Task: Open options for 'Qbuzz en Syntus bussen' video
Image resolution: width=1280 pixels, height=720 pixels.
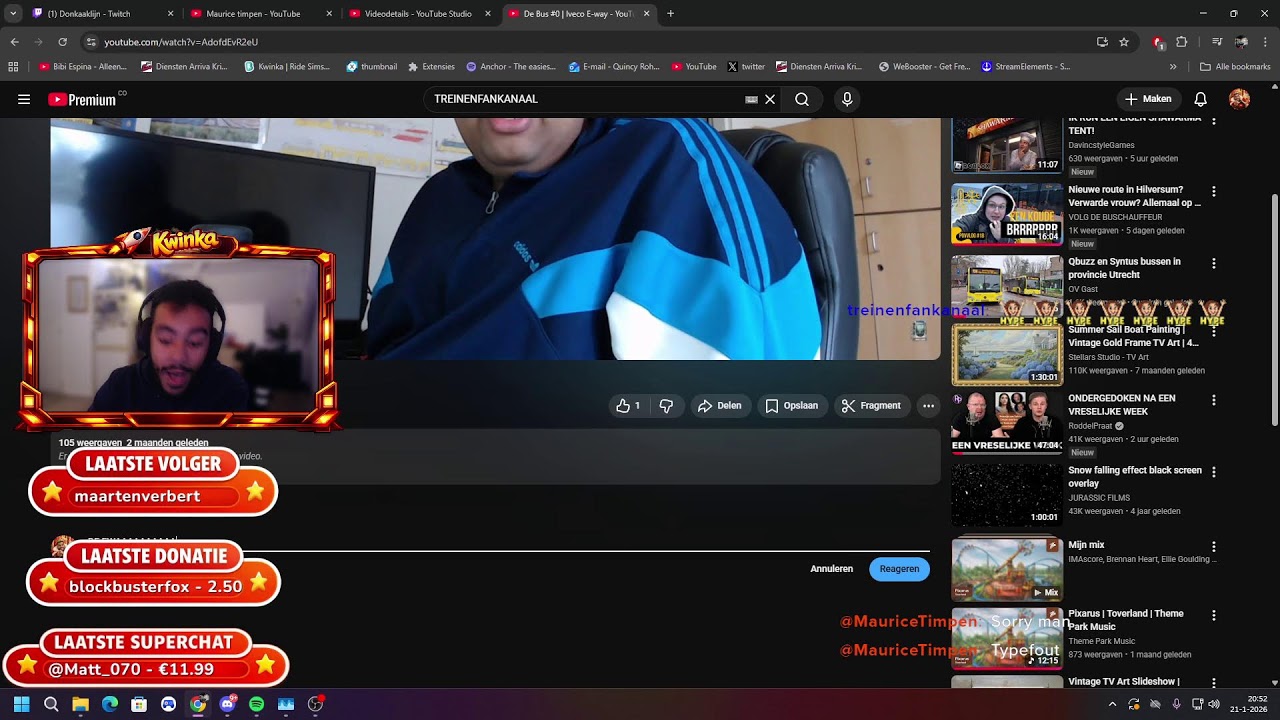Action: 1214,263
